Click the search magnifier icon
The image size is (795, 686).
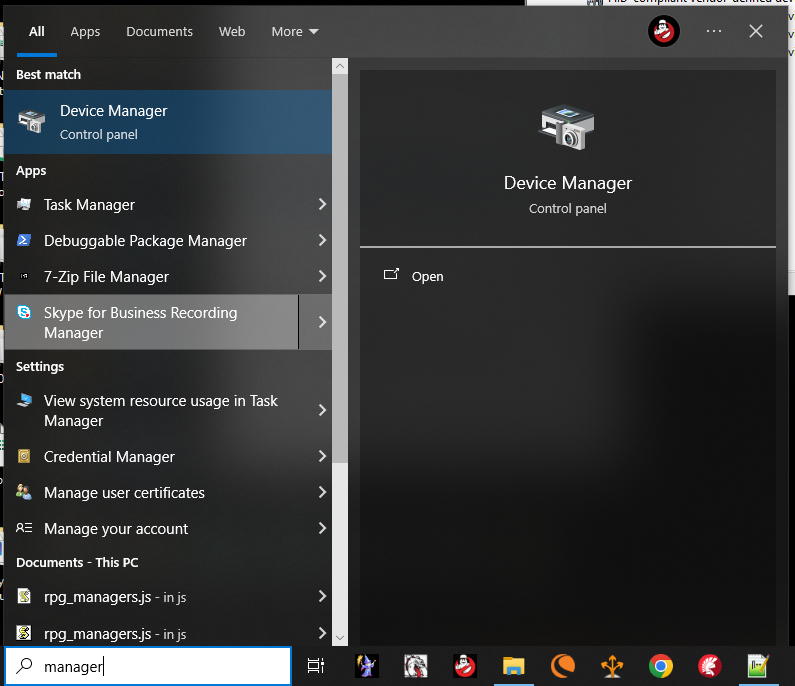(x=24, y=666)
